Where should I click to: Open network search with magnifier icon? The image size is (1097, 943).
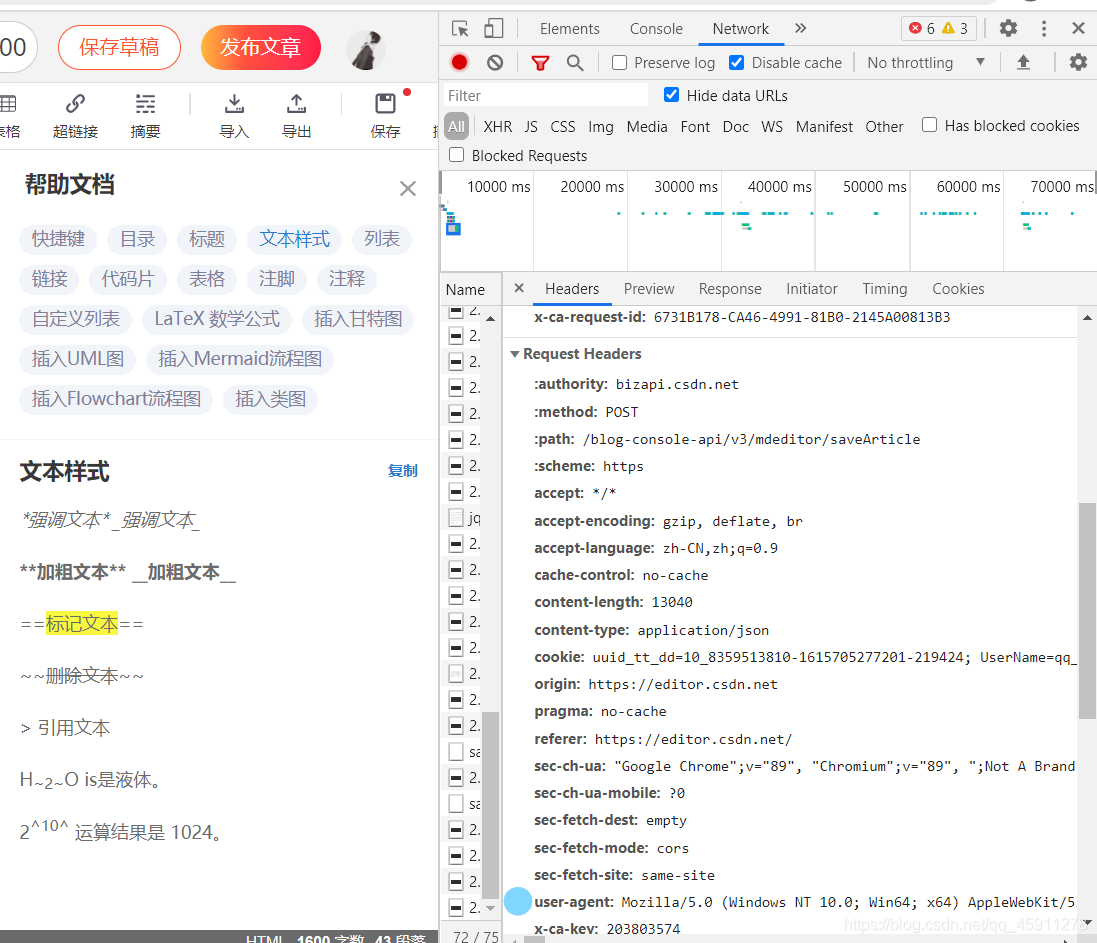(x=575, y=63)
